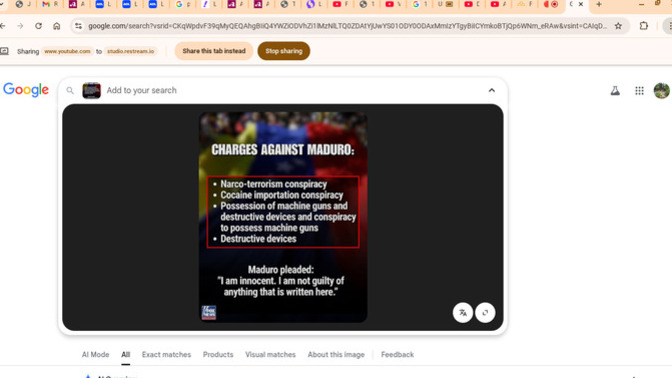
Task: Open the Exact matches tab
Action: tap(166, 354)
